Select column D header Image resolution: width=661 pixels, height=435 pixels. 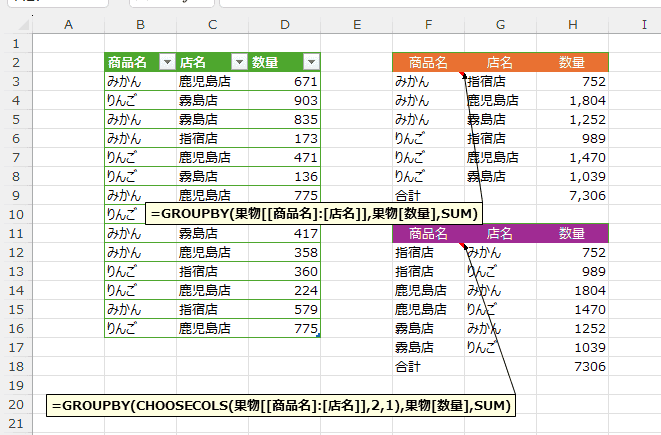(x=285, y=25)
